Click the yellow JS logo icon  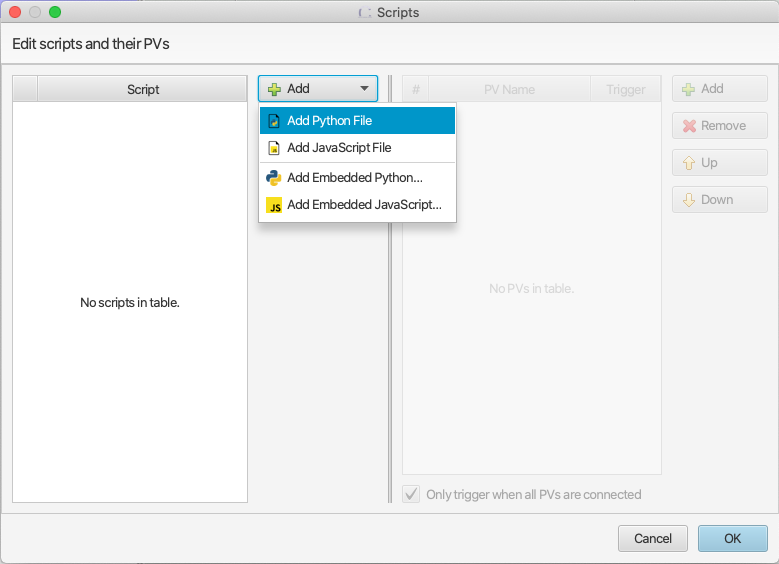[274, 205]
